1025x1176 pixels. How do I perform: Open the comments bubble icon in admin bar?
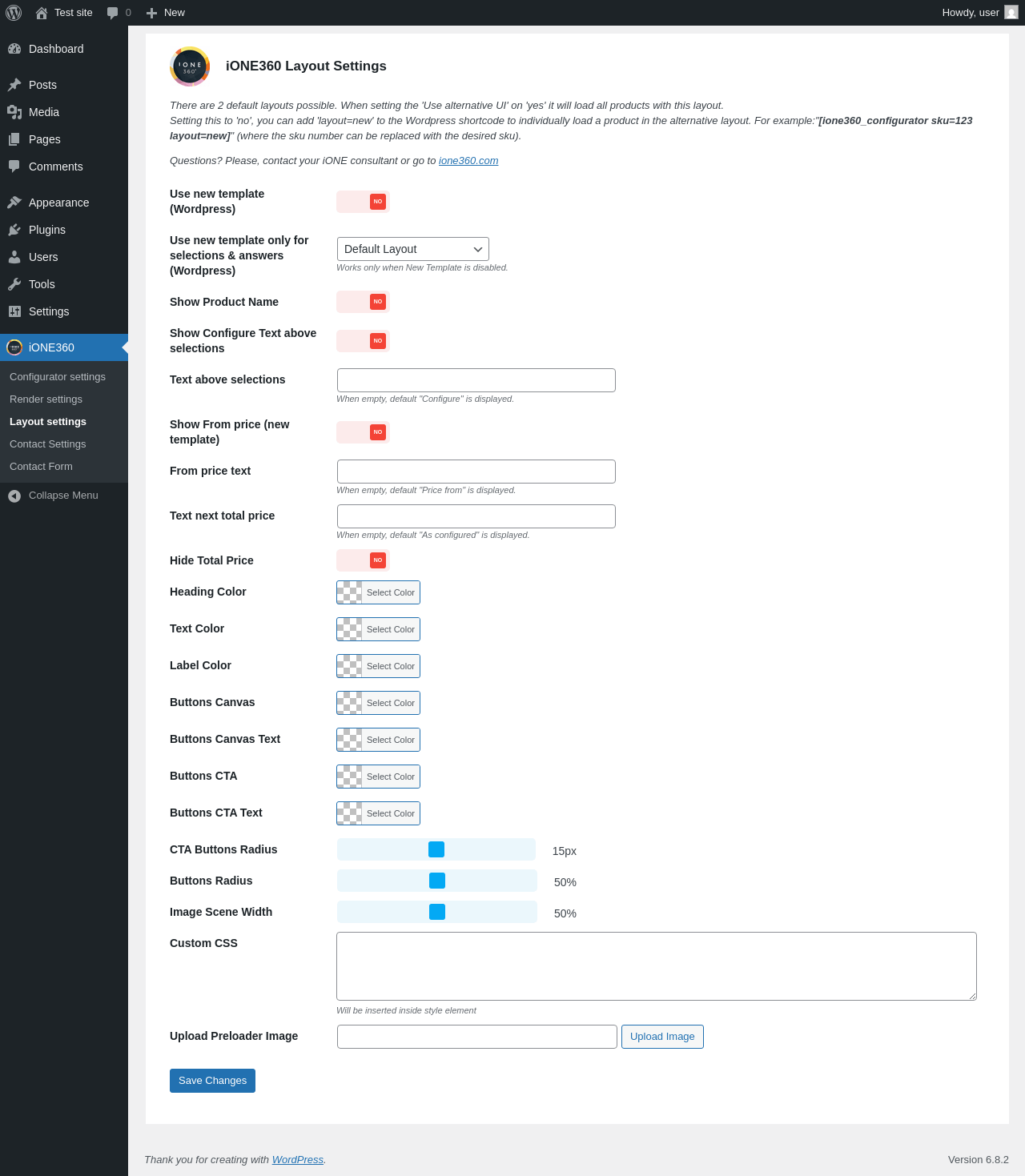pyautogui.click(x=112, y=13)
